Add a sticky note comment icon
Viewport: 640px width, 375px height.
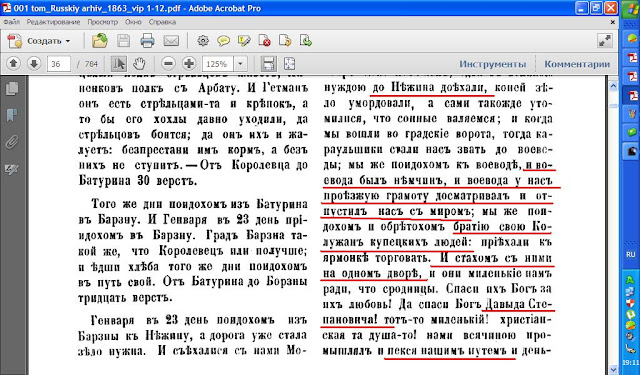223,41
